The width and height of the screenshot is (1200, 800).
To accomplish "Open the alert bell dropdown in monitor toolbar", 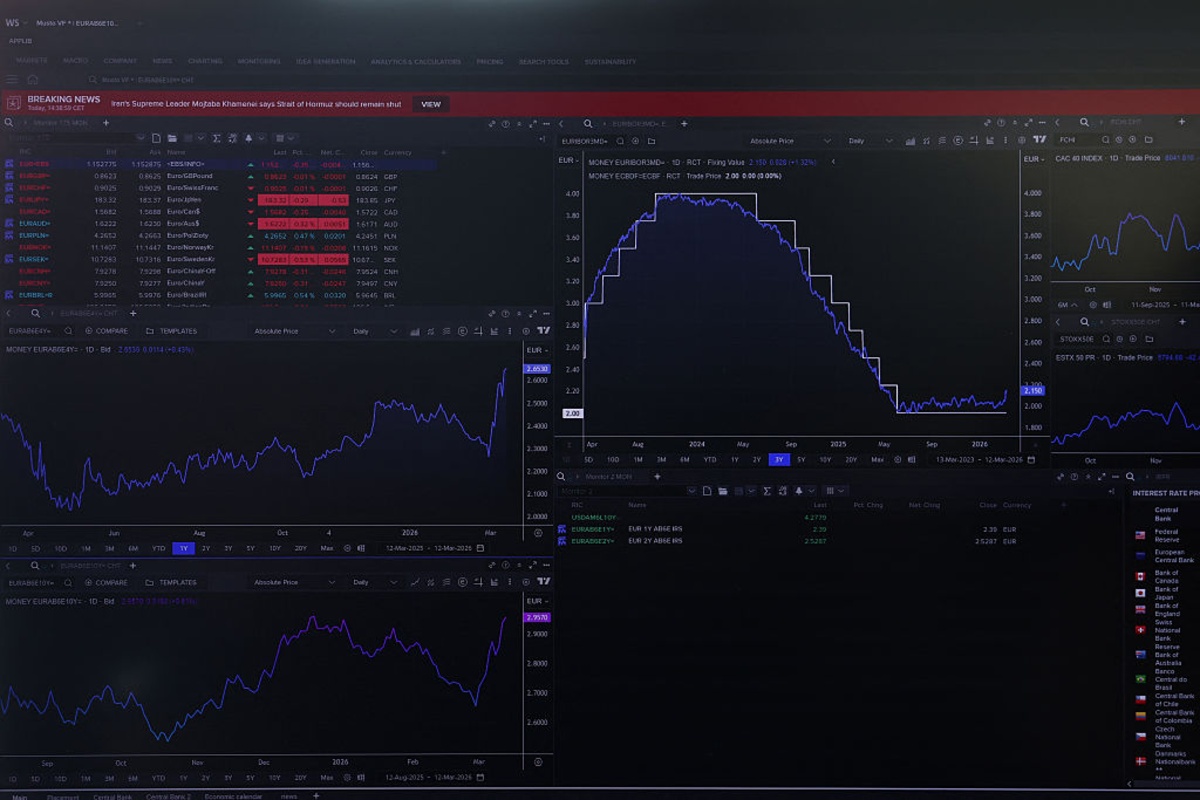I will click(x=254, y=138).
